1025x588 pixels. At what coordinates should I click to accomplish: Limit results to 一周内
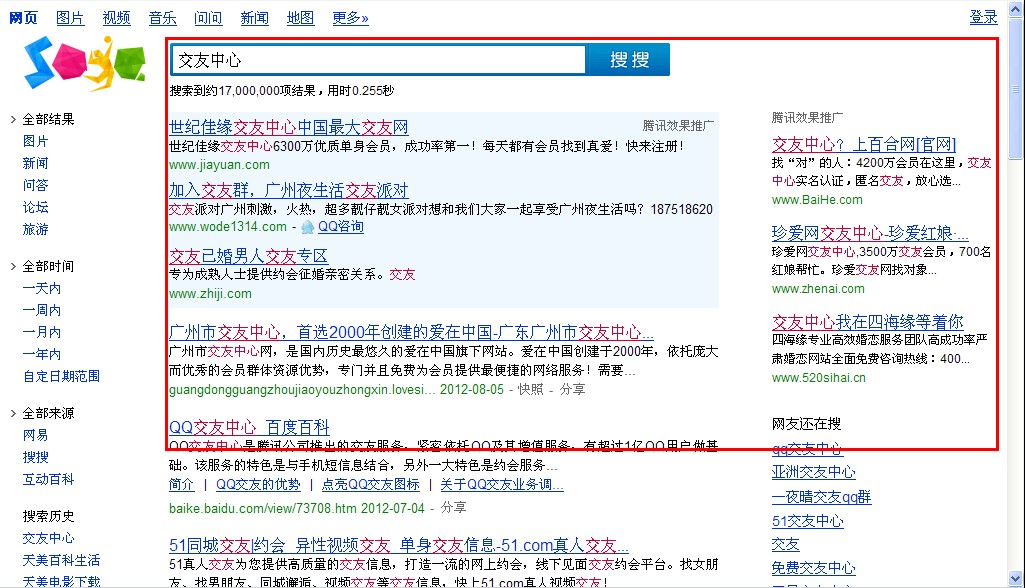tap(42, 310)
